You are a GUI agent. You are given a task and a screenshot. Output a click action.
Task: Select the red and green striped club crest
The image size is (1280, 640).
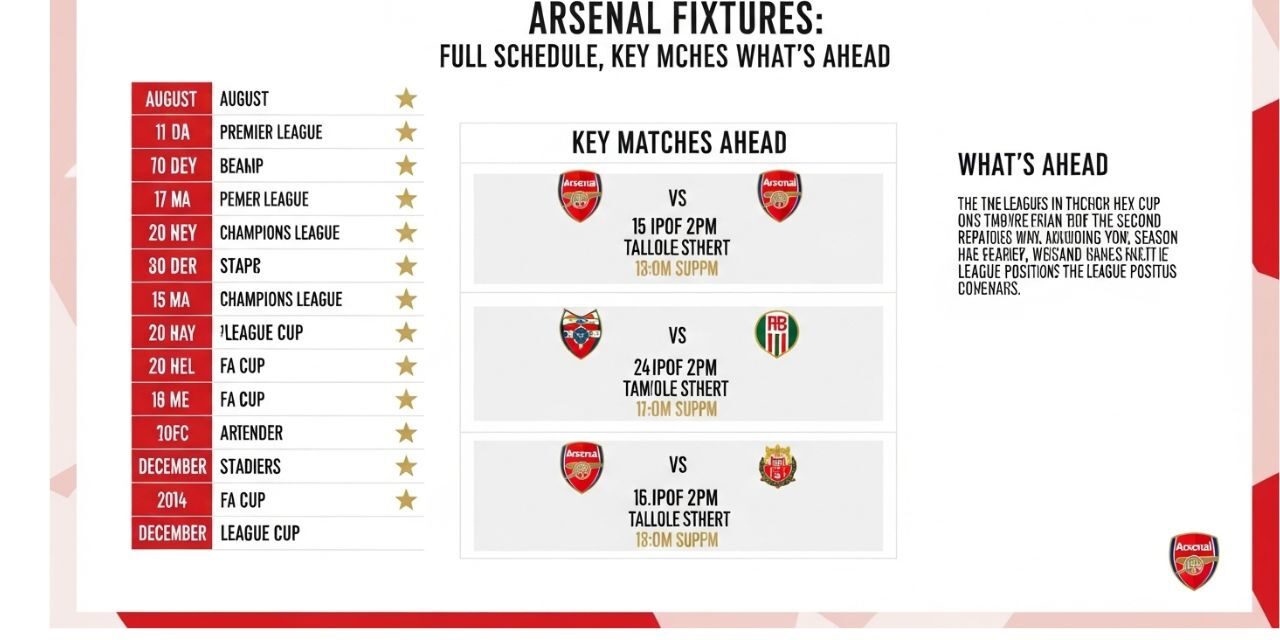[x=777, y=334]
